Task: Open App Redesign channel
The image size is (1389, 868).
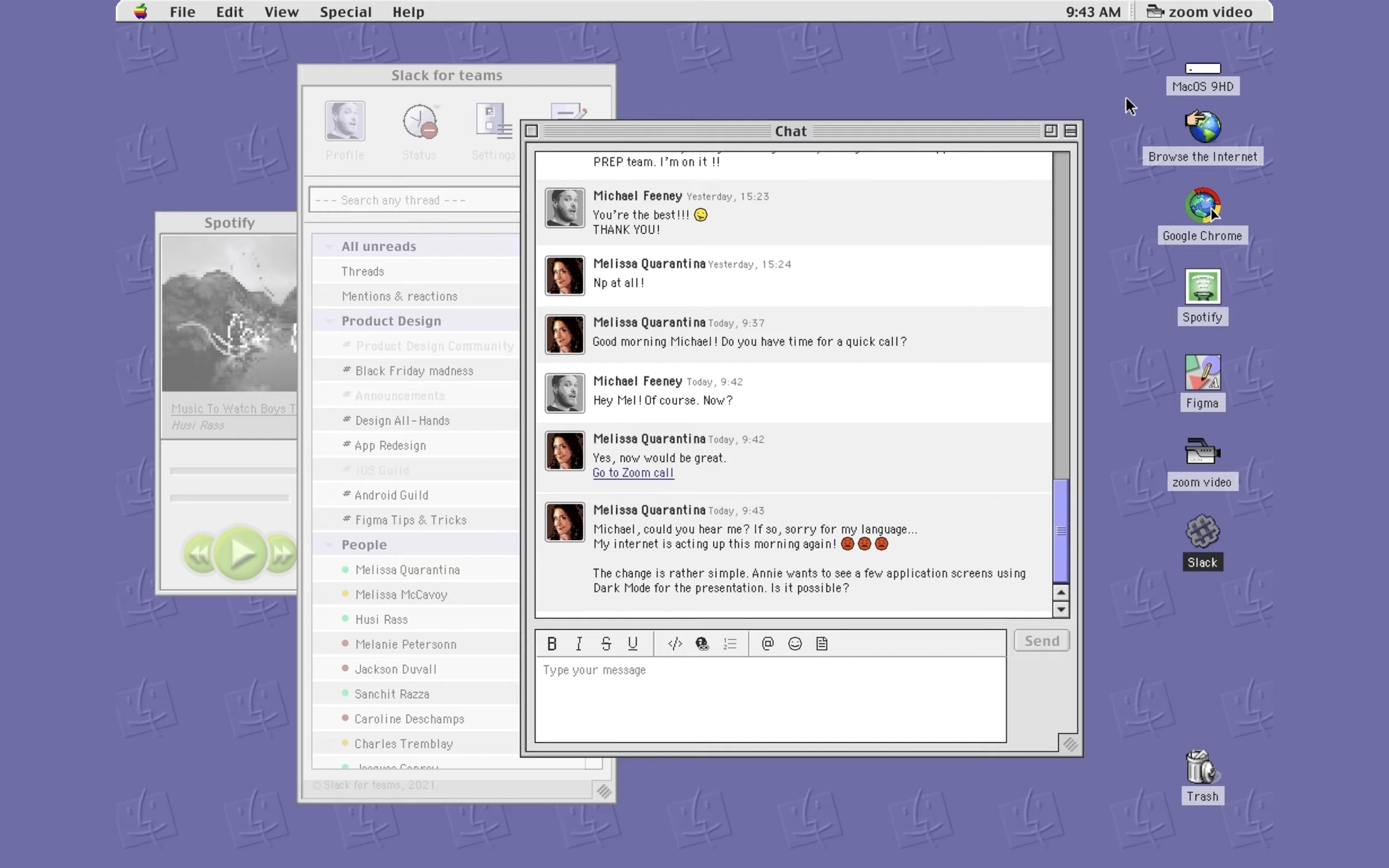Action: click(416, 446)
